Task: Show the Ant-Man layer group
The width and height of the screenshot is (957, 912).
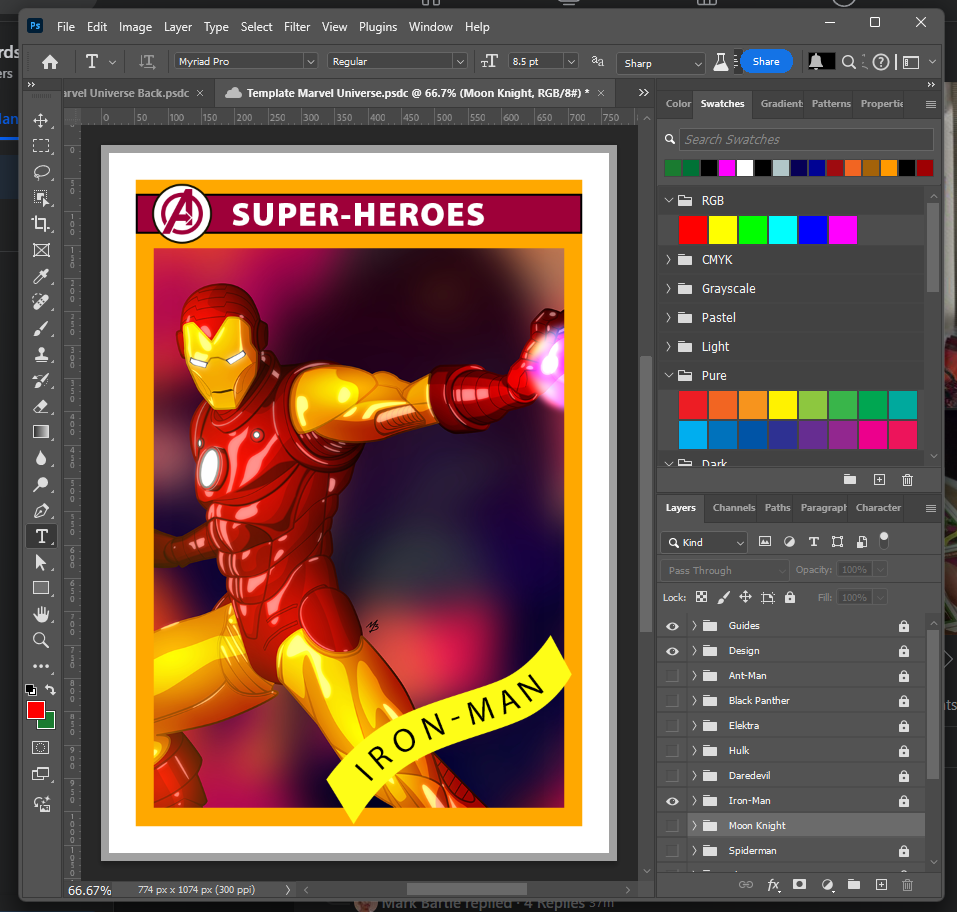Action: pos(672,676)
